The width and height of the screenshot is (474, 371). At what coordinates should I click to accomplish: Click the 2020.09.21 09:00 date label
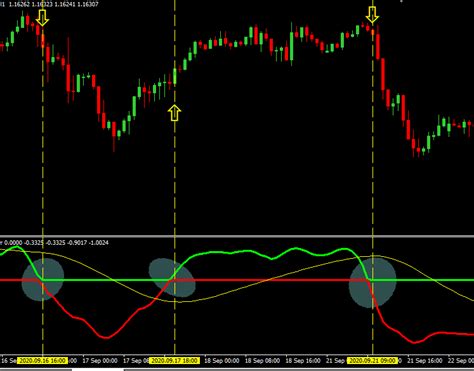pos(372,361)
